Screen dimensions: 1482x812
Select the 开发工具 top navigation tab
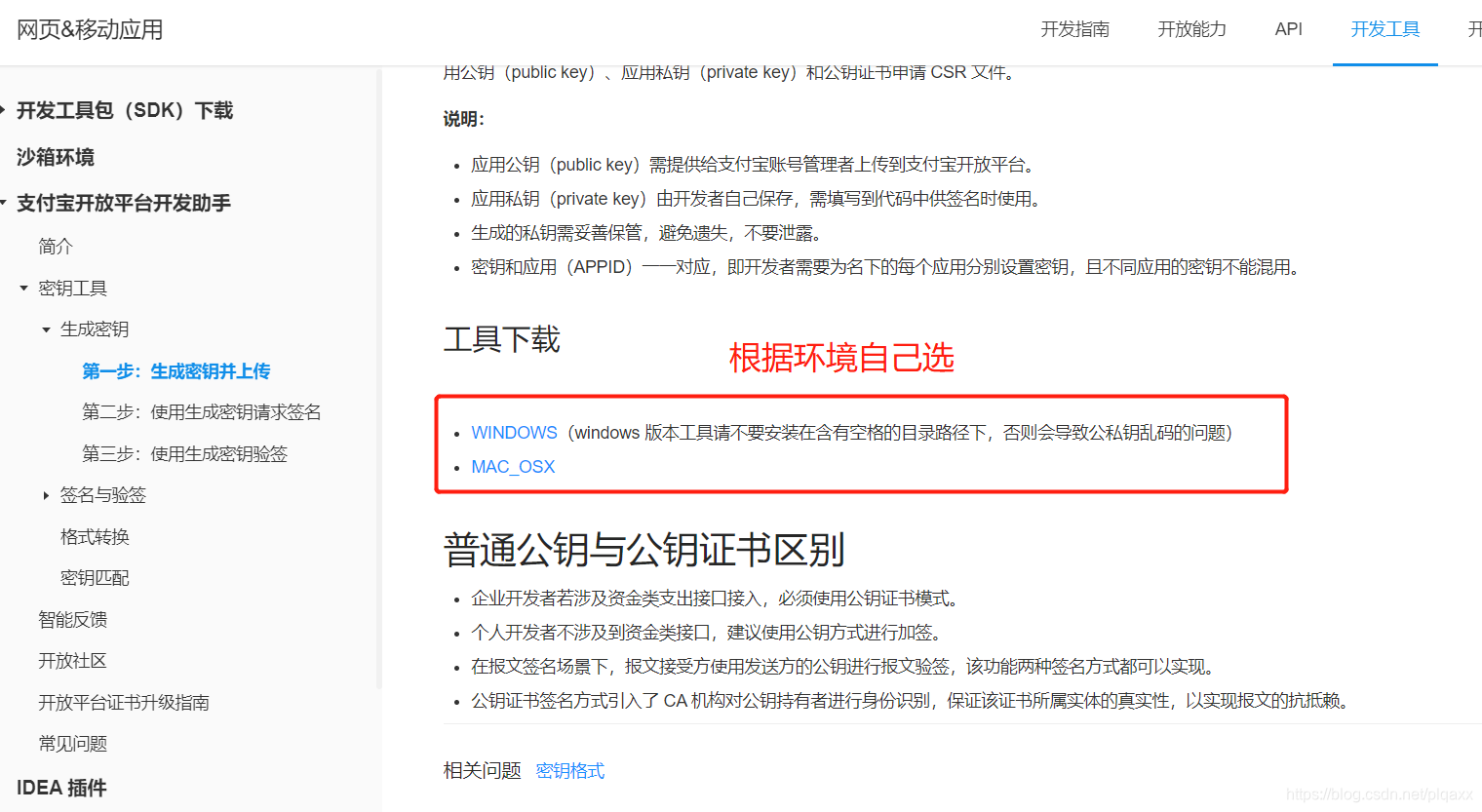(1384, 29)
